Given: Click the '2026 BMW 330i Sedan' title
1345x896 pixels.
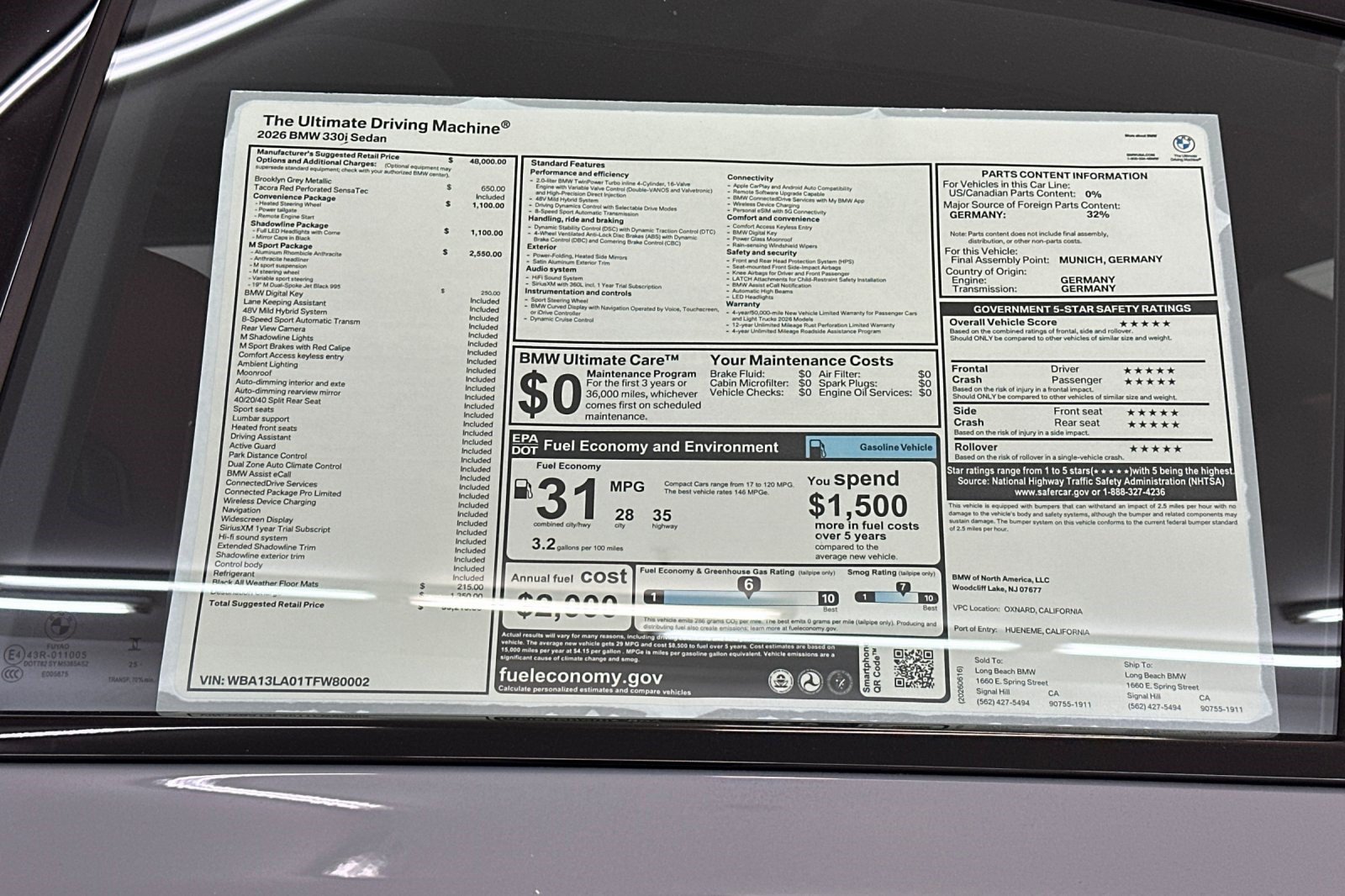Looking at the screenshot, I should [321, 137].
